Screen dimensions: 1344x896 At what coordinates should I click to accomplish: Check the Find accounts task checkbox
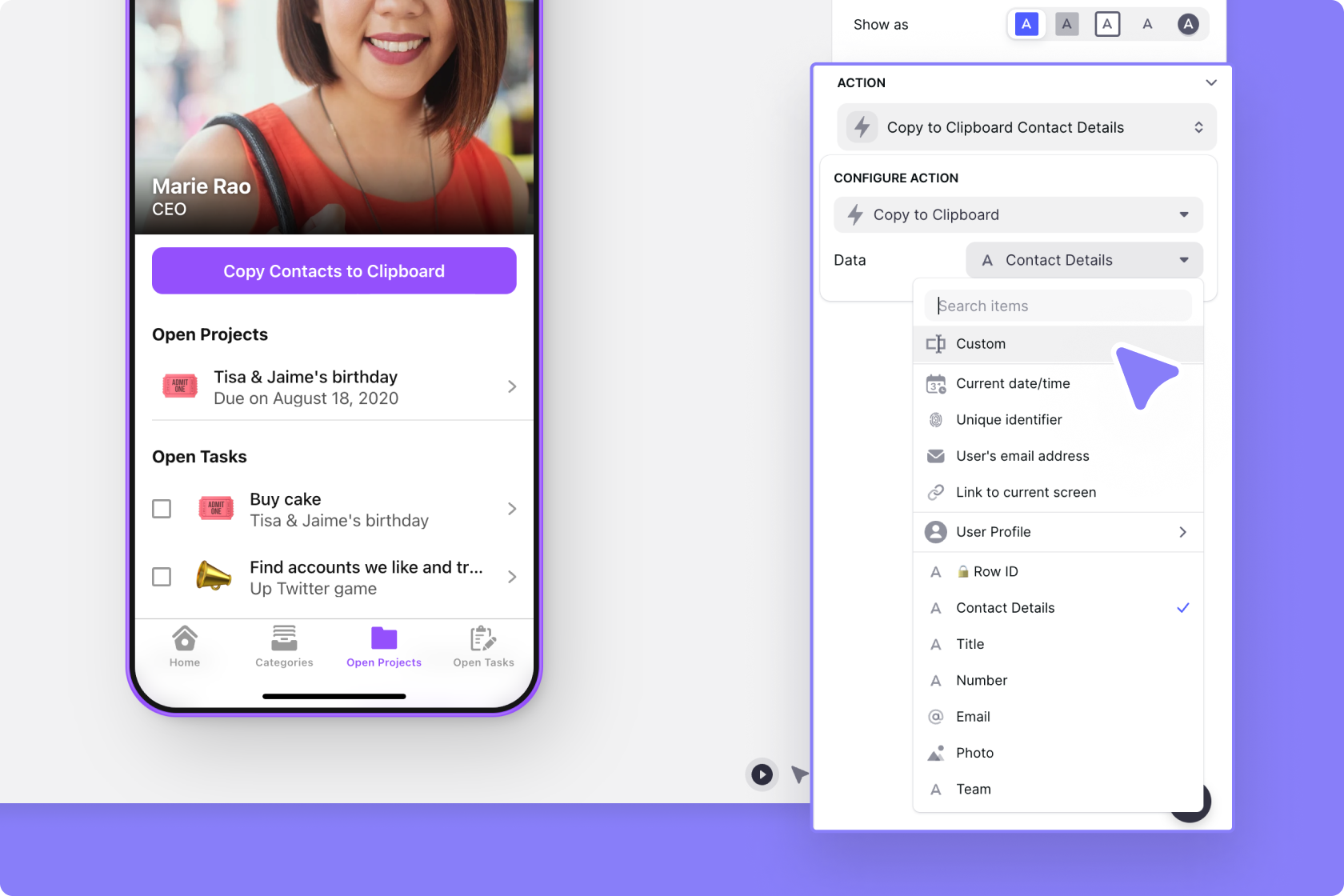pos(162,577)
